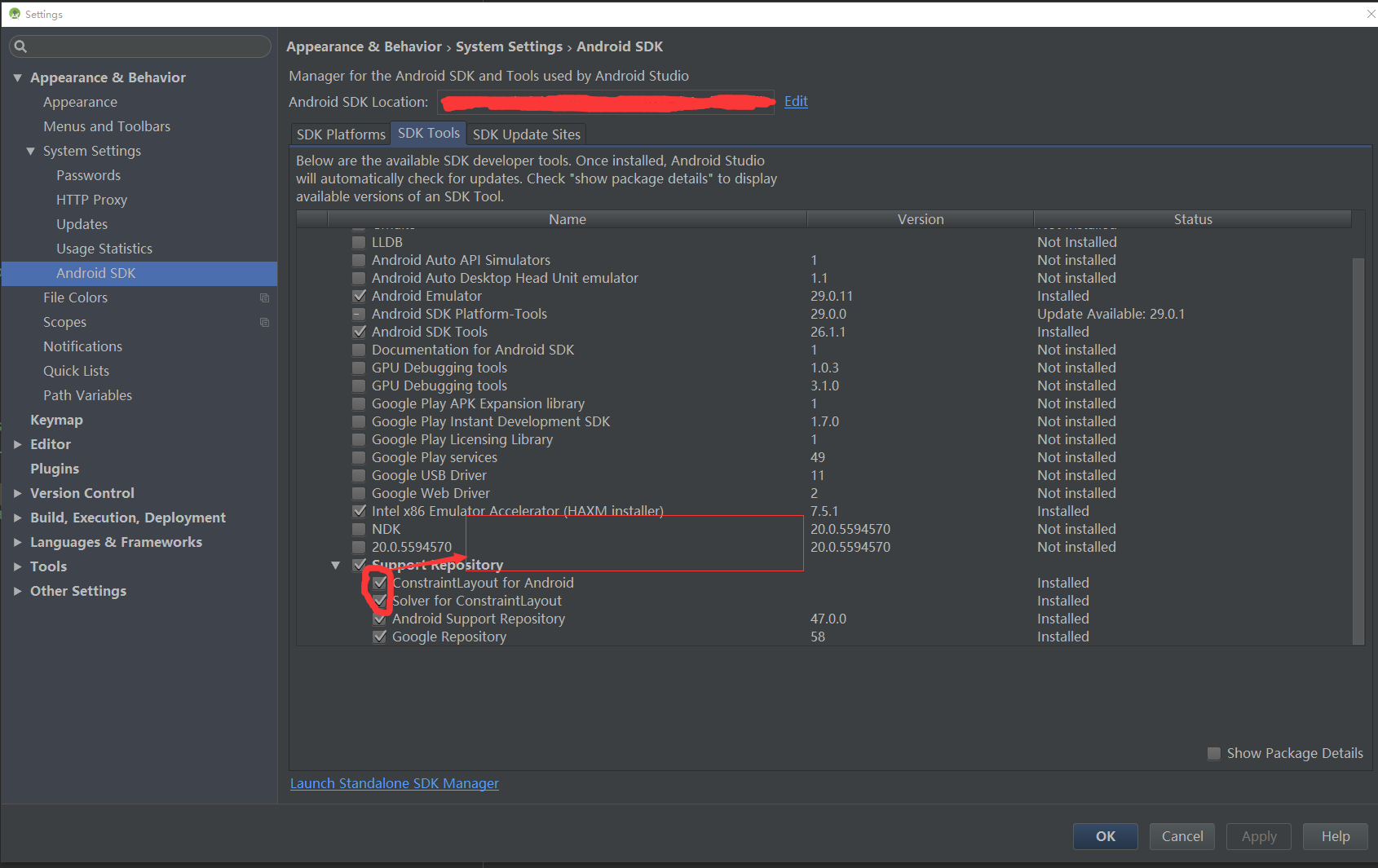Focus the settings search field
Viewport: 1378px width, 868px height.
coord(140,46)
